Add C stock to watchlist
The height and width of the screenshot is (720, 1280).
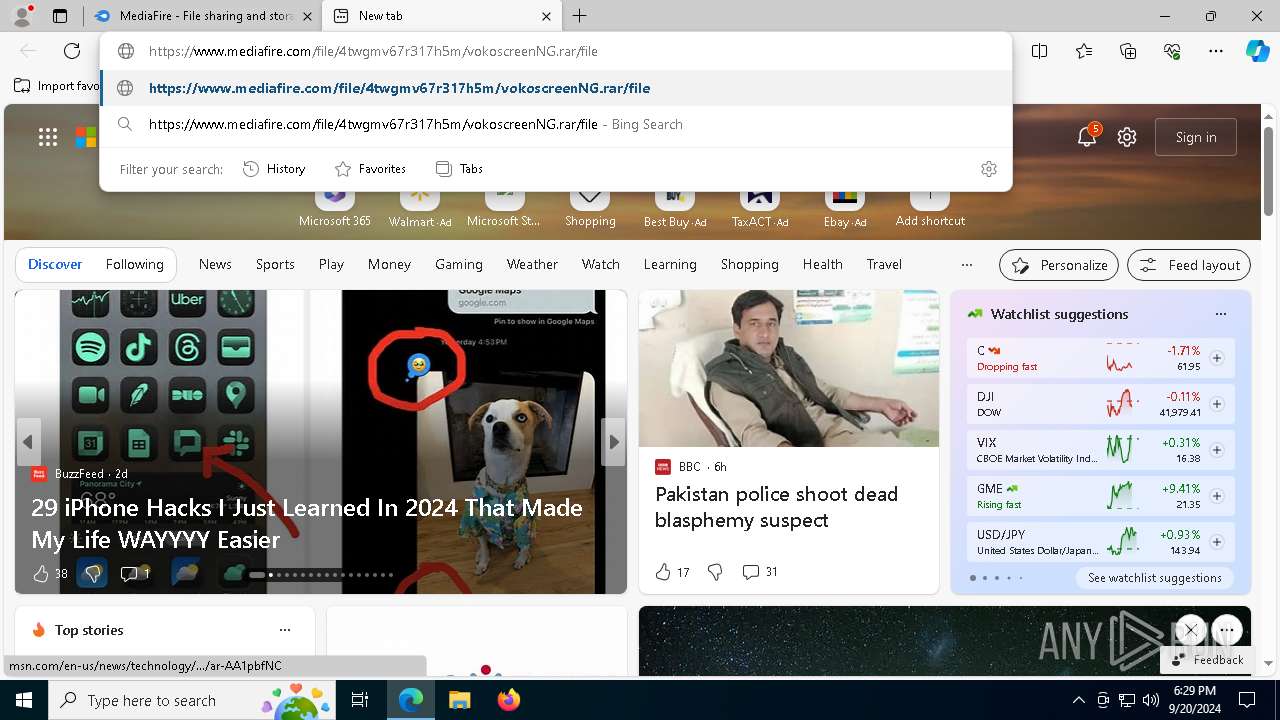pyautogui.click(x=1217, y=358)
